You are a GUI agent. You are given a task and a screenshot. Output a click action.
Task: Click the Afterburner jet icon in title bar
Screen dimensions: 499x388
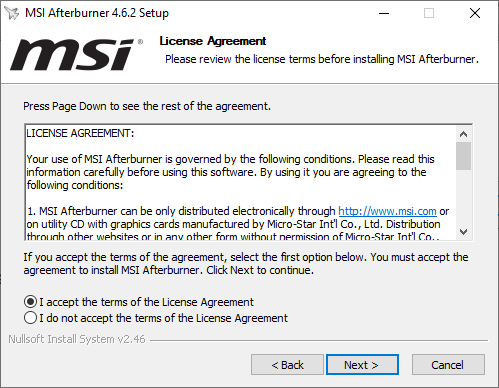(12, 13)
